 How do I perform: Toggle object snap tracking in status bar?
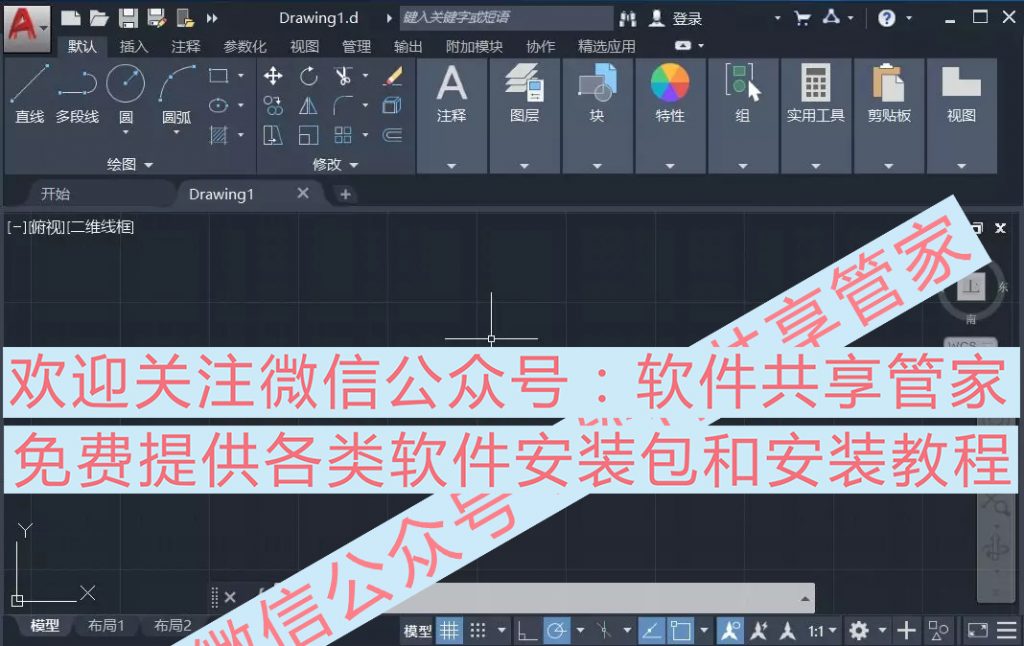pos(651,630)
